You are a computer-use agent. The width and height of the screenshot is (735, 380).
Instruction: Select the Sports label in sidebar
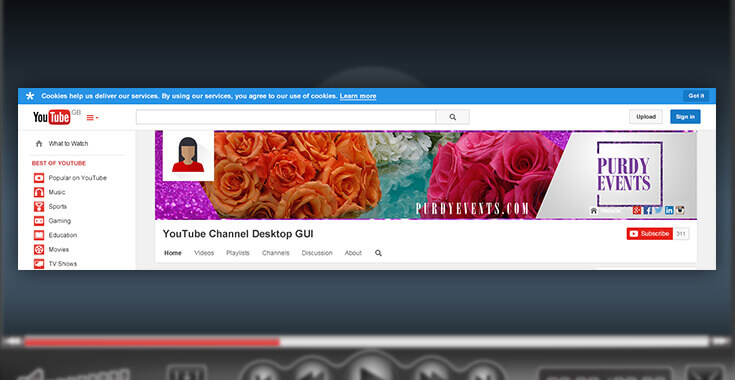pos(58,207)
